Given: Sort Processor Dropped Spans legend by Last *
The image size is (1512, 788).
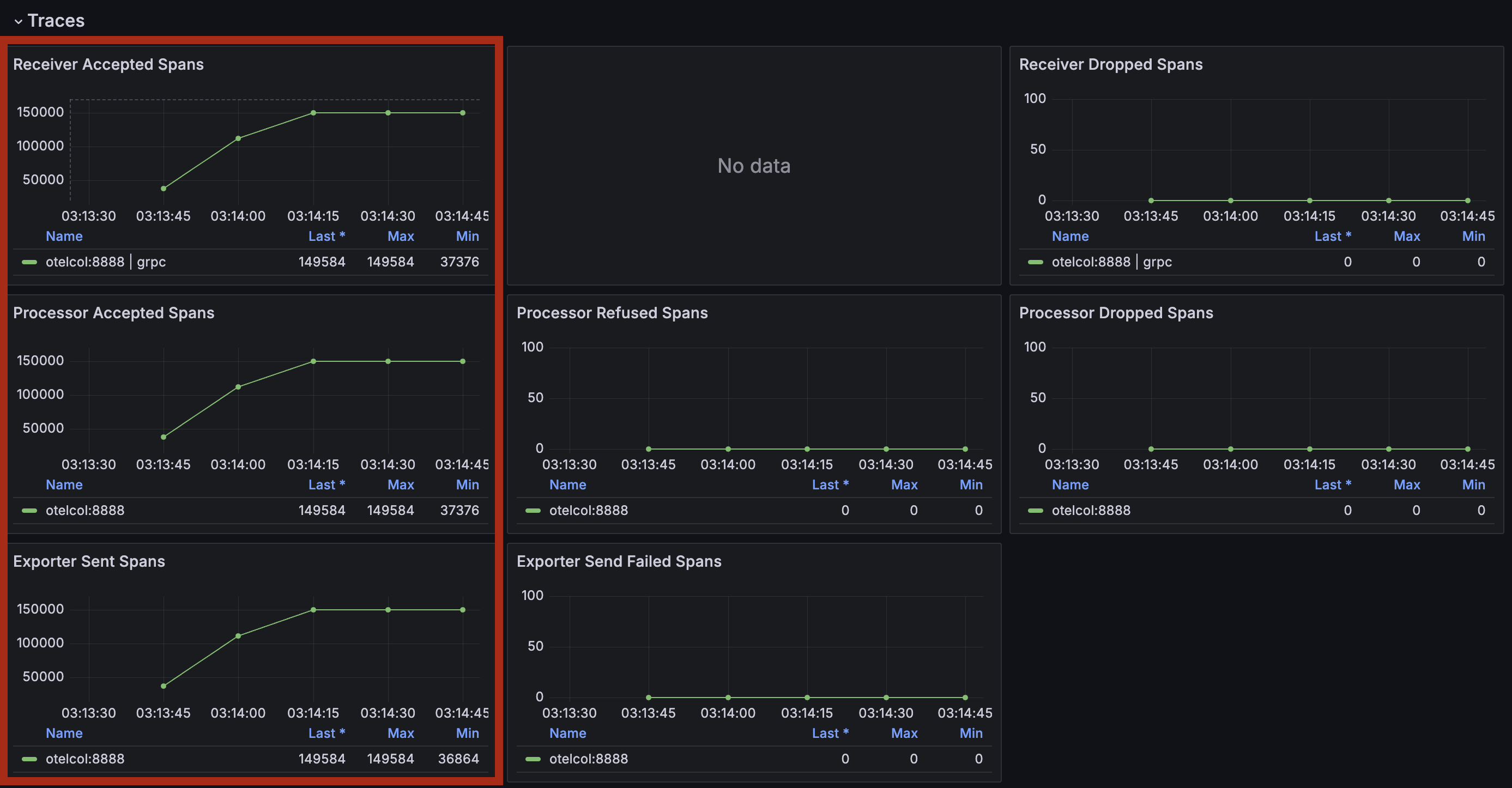Looking at the screenshot, I should coord(1333,484).
